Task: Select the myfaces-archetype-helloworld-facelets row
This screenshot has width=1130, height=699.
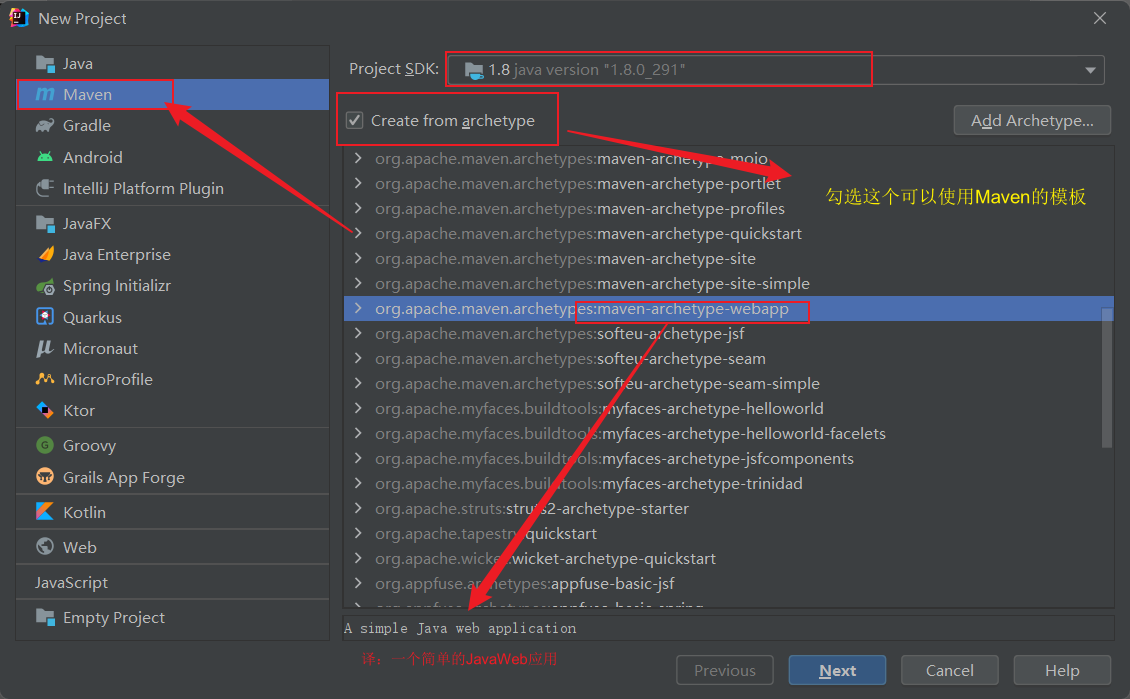Action: pos(729,433)
